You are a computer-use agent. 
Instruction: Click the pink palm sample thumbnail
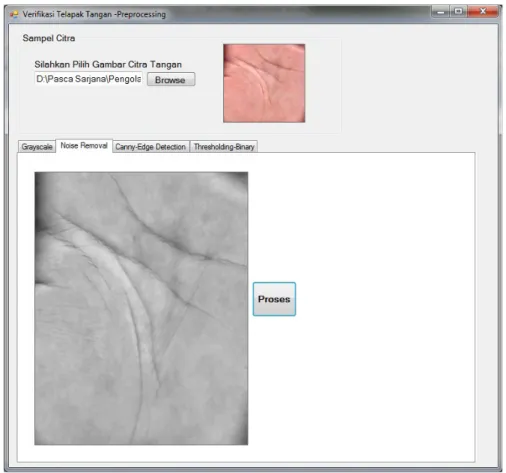[x=264, y=83]
